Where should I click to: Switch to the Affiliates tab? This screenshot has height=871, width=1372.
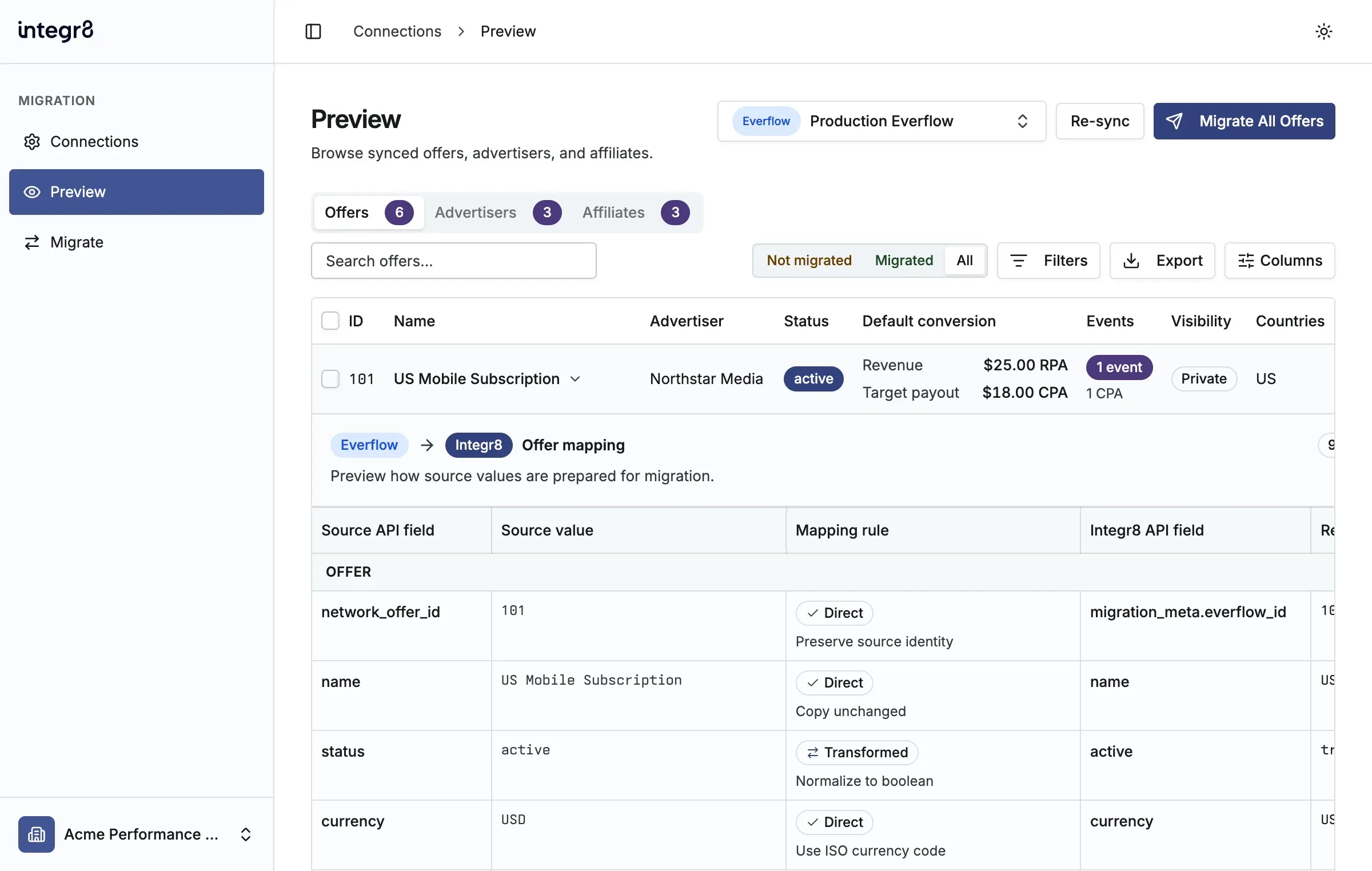[x=636, y=213]
